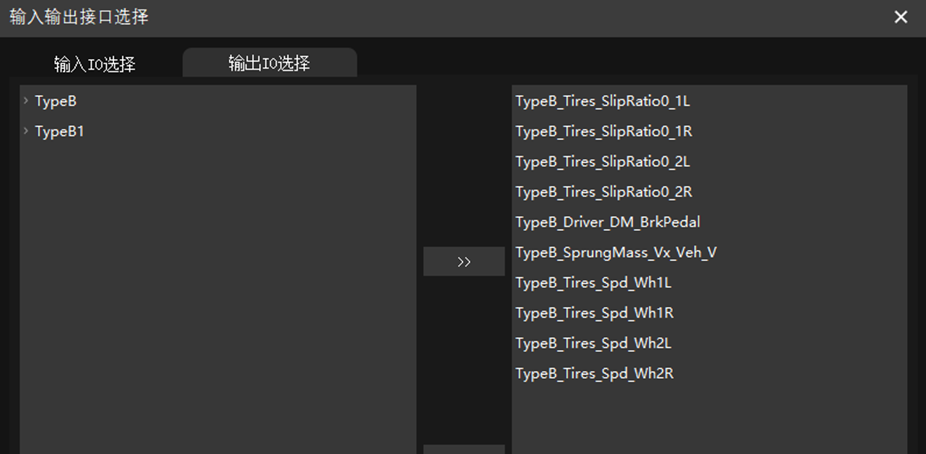This screenshot has width=926, height=454.
Task: Click TypeB_Tires_Spd_Wh2L list item
Action: click(x=593, y=343)
